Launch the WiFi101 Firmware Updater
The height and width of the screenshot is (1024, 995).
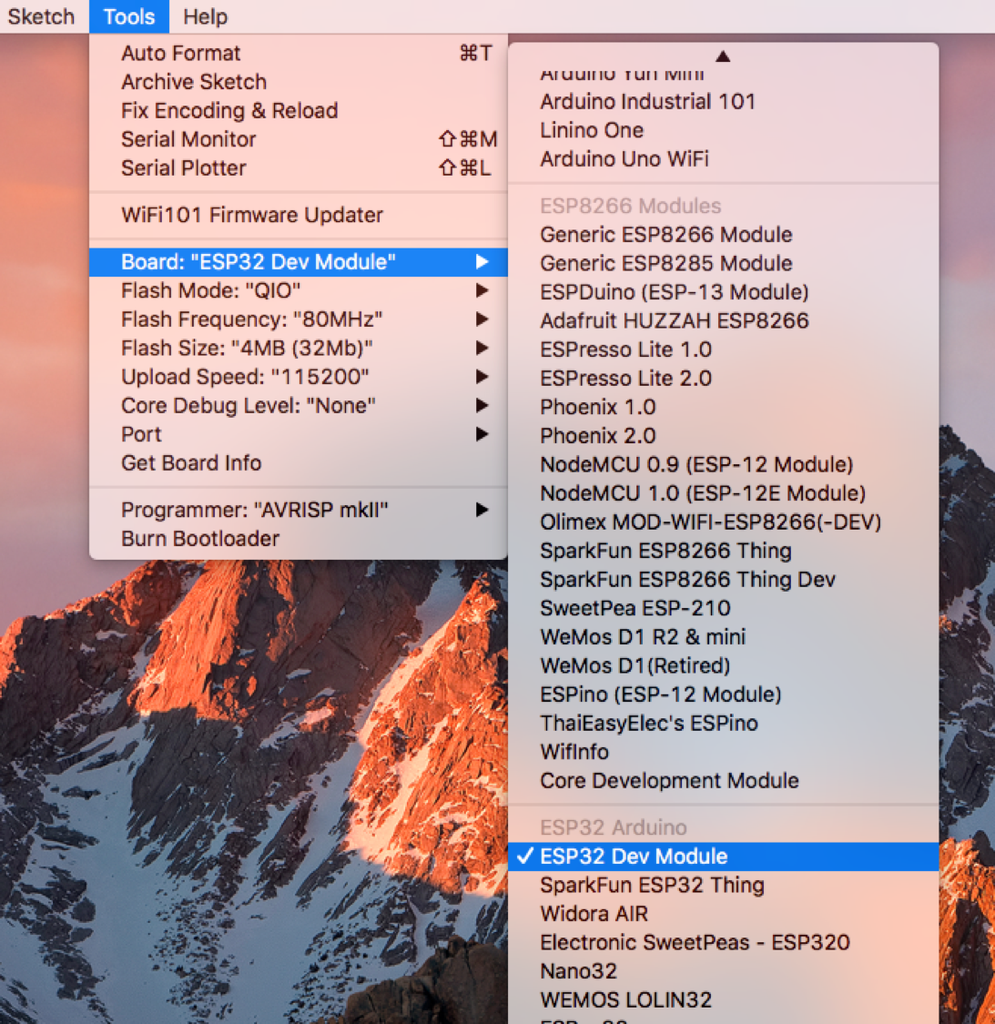298,215
